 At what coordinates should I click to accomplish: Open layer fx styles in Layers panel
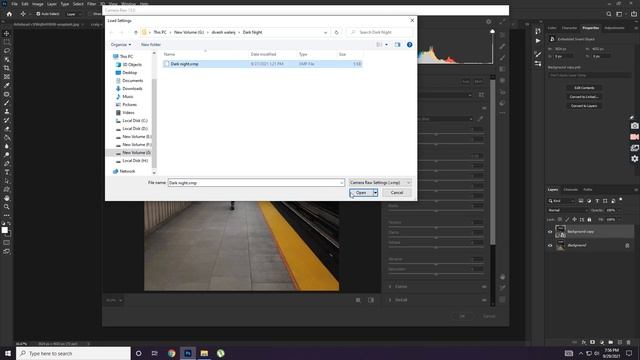point(584,342)
